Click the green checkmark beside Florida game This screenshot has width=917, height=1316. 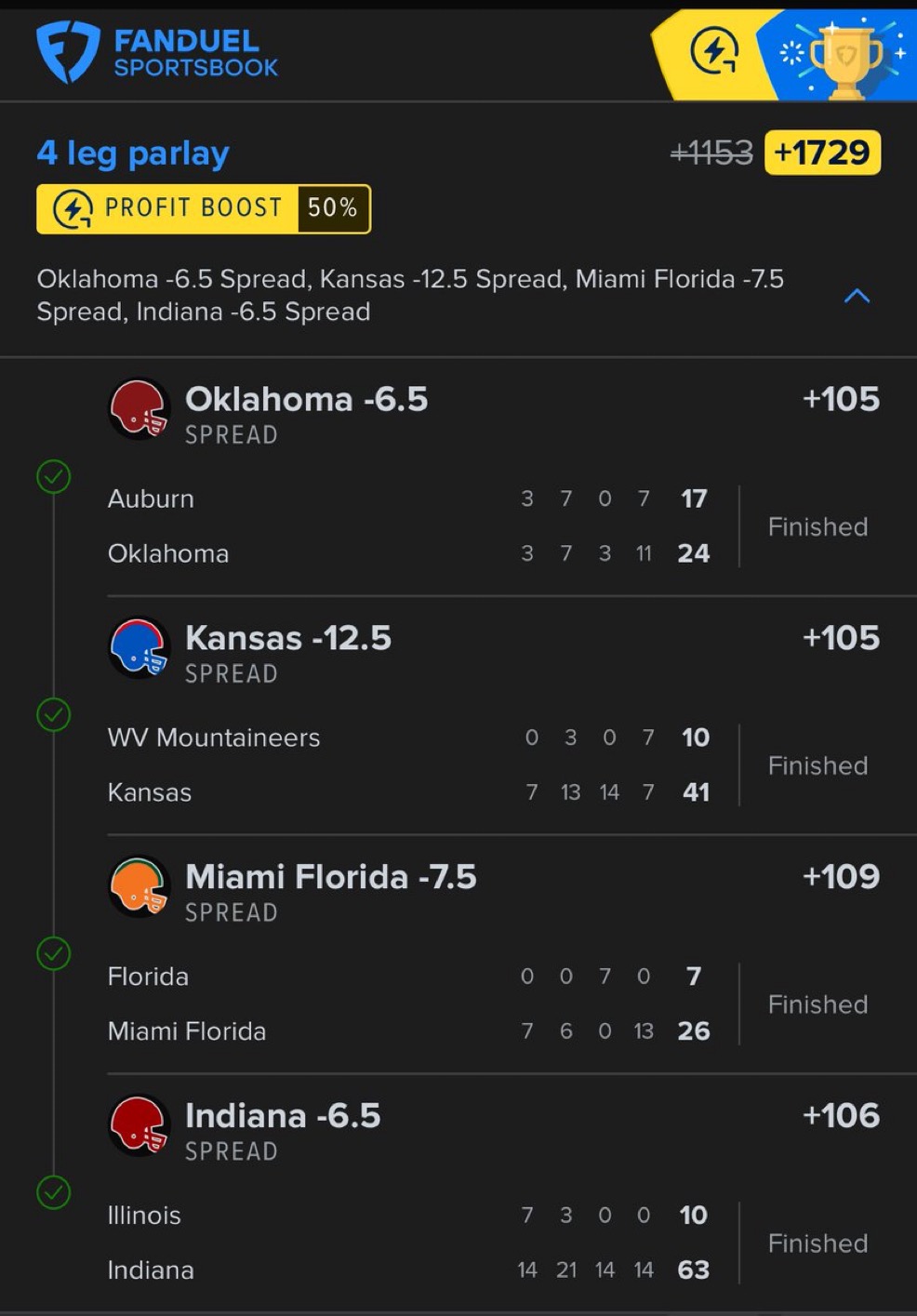[x=54, y=953]
